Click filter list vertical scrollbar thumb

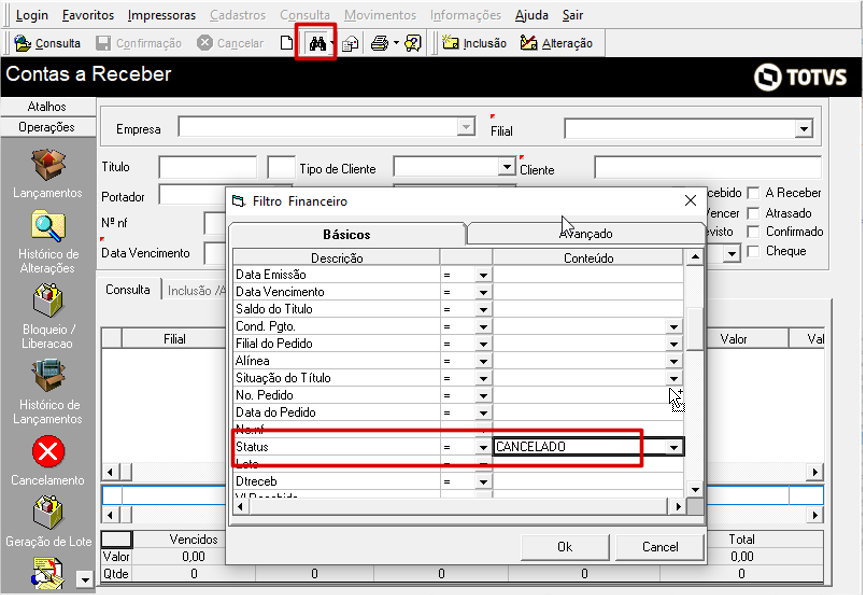click(x=695, y=329)
